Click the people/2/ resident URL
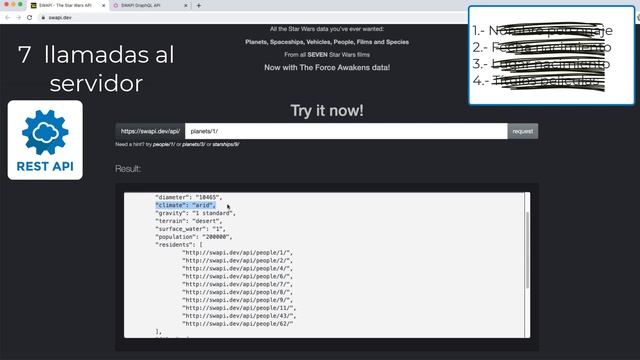640x360 pixels. click(237, 260)
